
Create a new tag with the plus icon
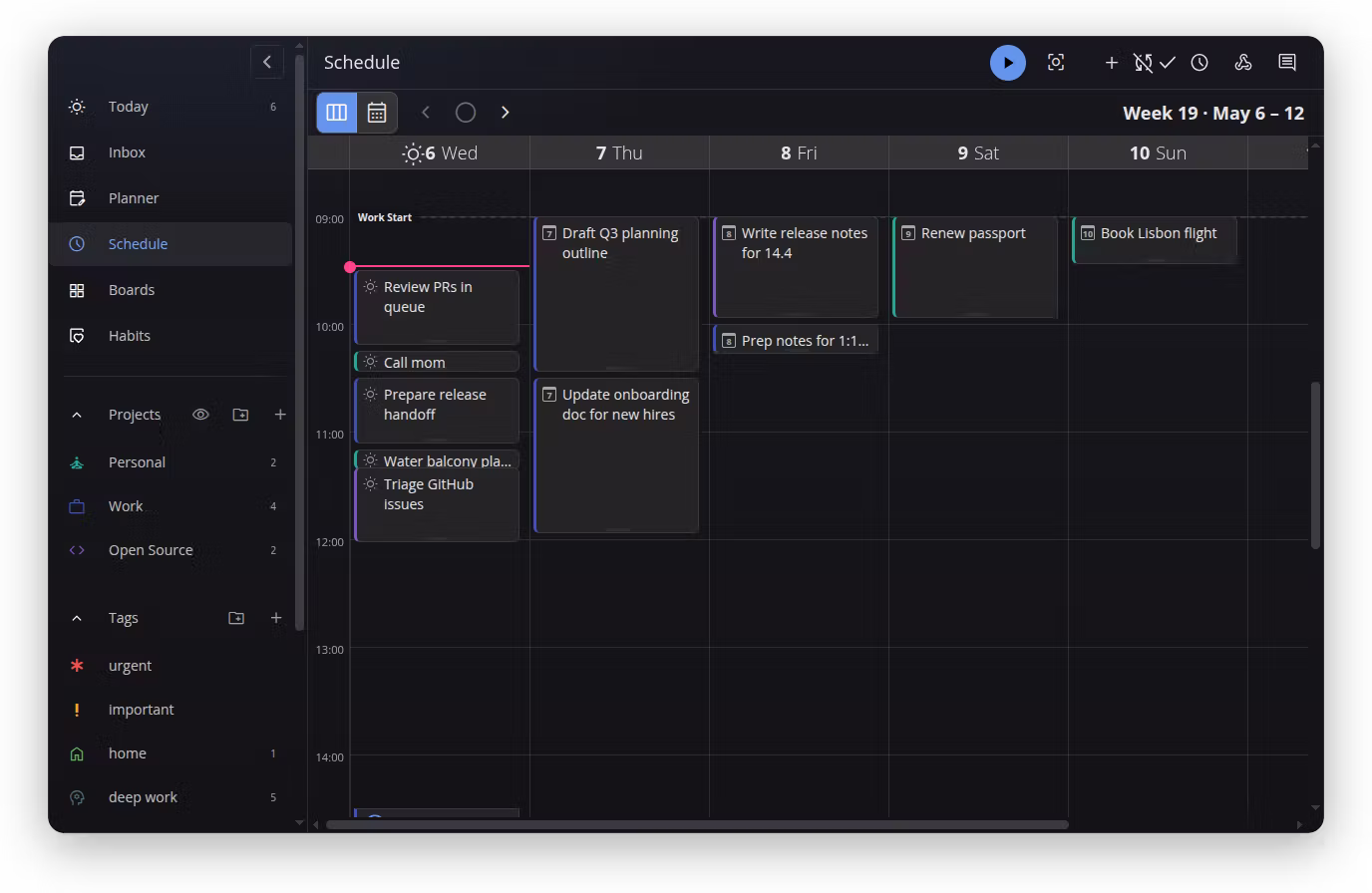[x=276, y=618]
